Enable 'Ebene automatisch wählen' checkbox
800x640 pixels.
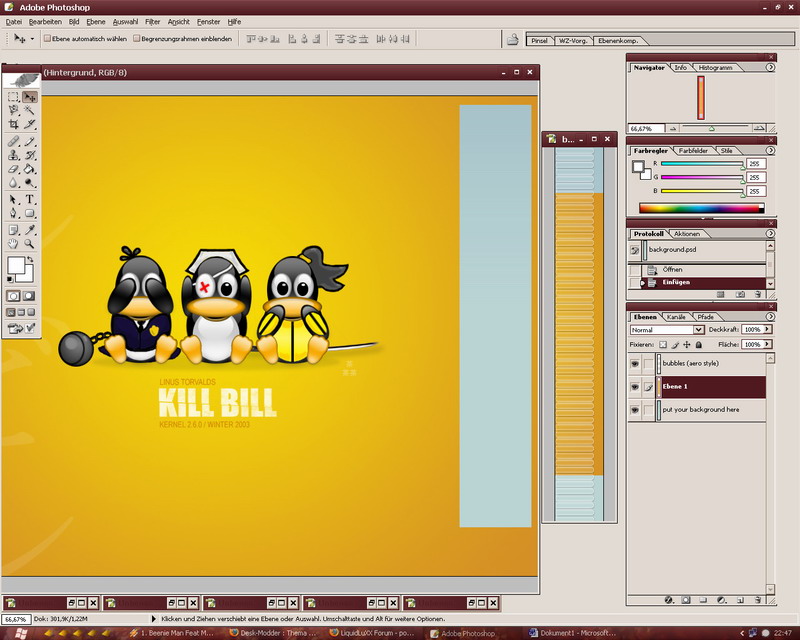(x=47, y=38)
